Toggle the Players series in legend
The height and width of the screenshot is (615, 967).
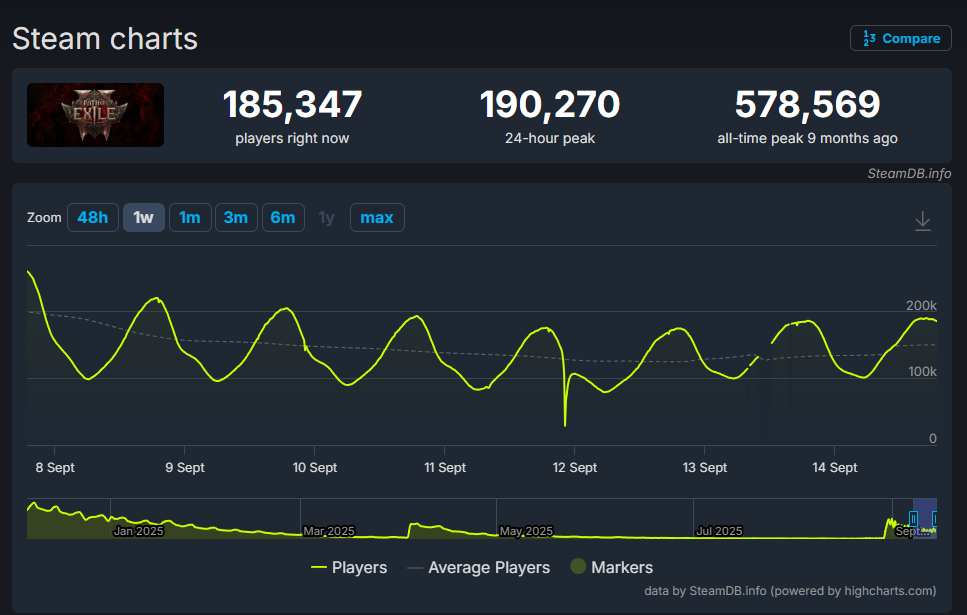point(349,568)
